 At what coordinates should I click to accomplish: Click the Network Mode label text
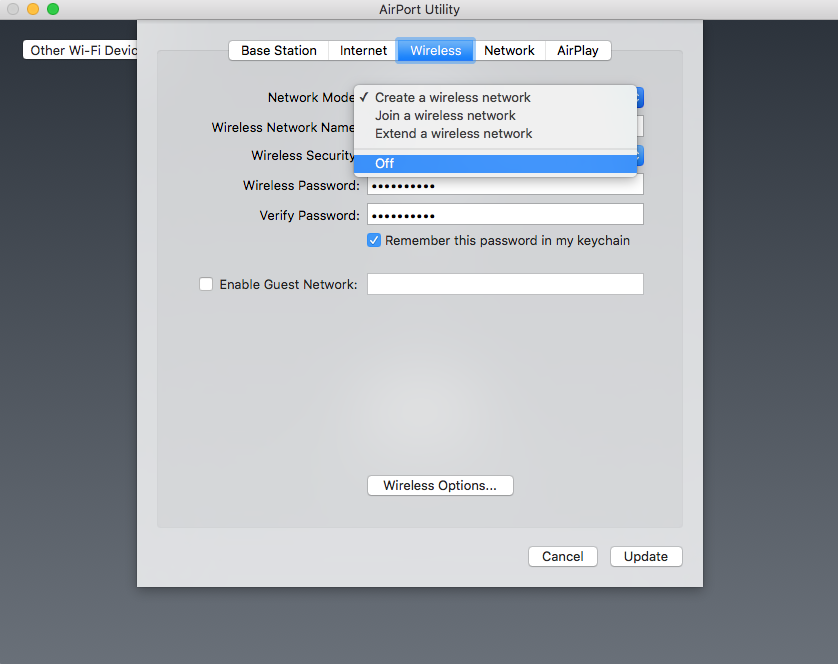pyautogui.click(x=311, y=97)
